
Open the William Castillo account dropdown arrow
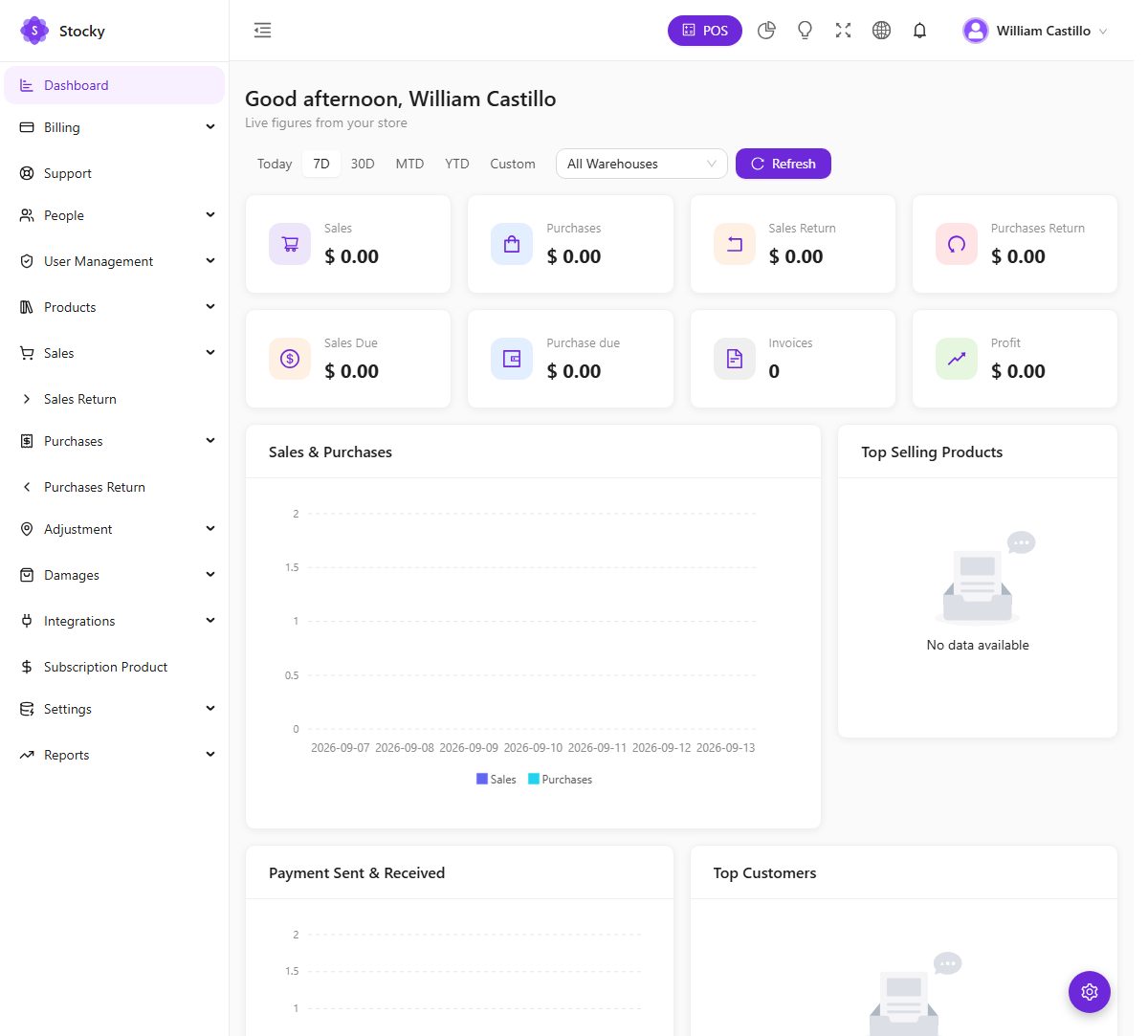[1103, 32]
